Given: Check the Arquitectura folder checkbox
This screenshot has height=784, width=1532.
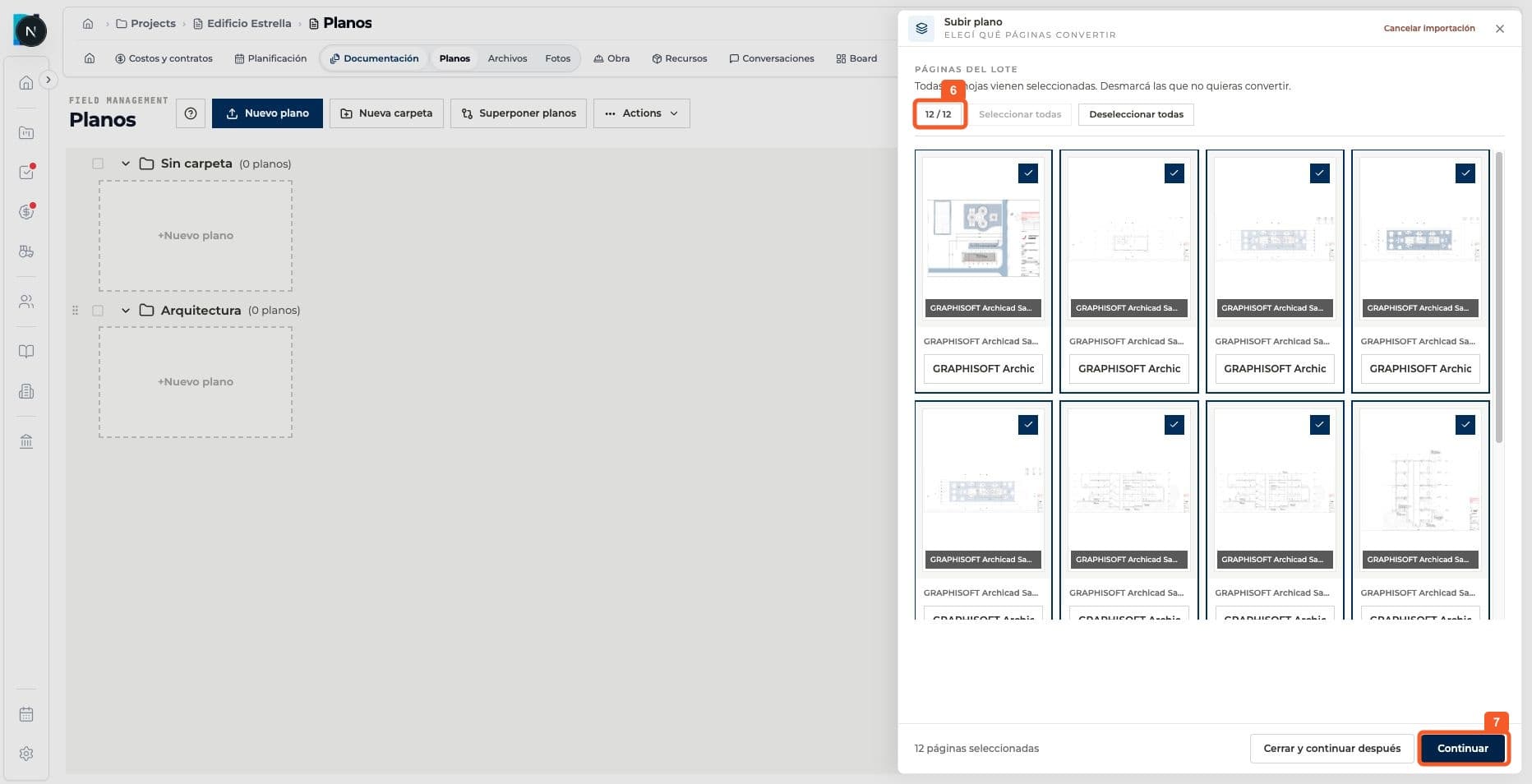Looking at the screenshot, I should click(98, 311).
